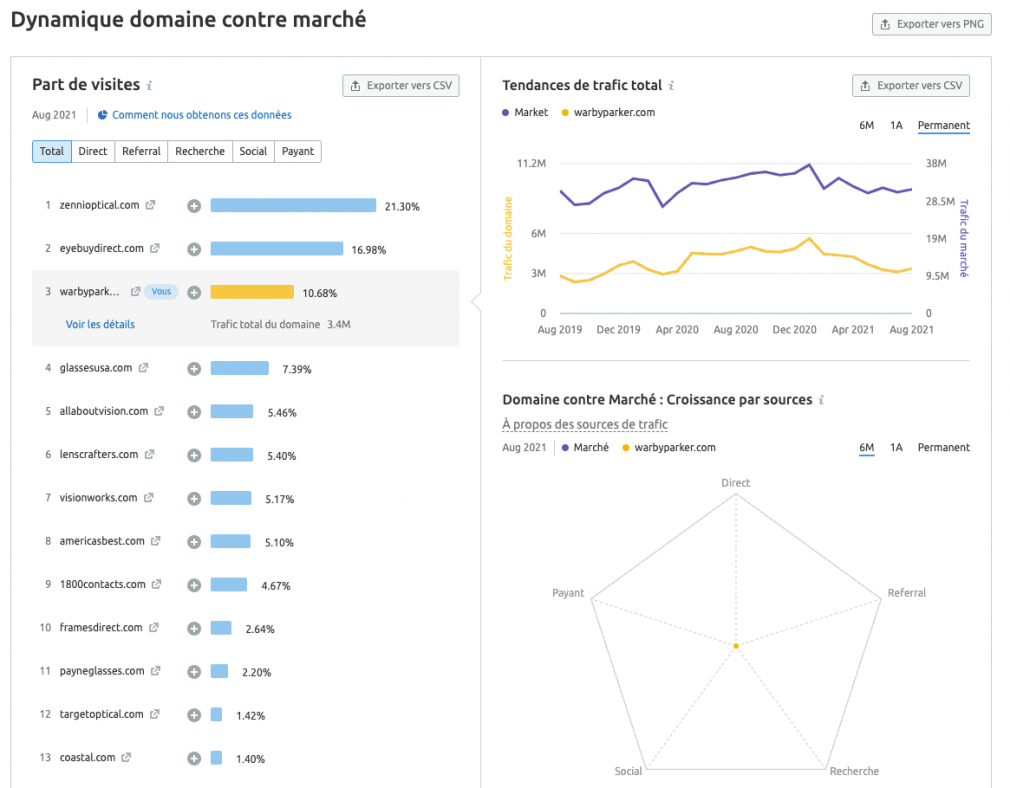This screenshot has height=788, width=1010.
Task: Set growth by sources range to Permanent
Action: coord(944,447)
